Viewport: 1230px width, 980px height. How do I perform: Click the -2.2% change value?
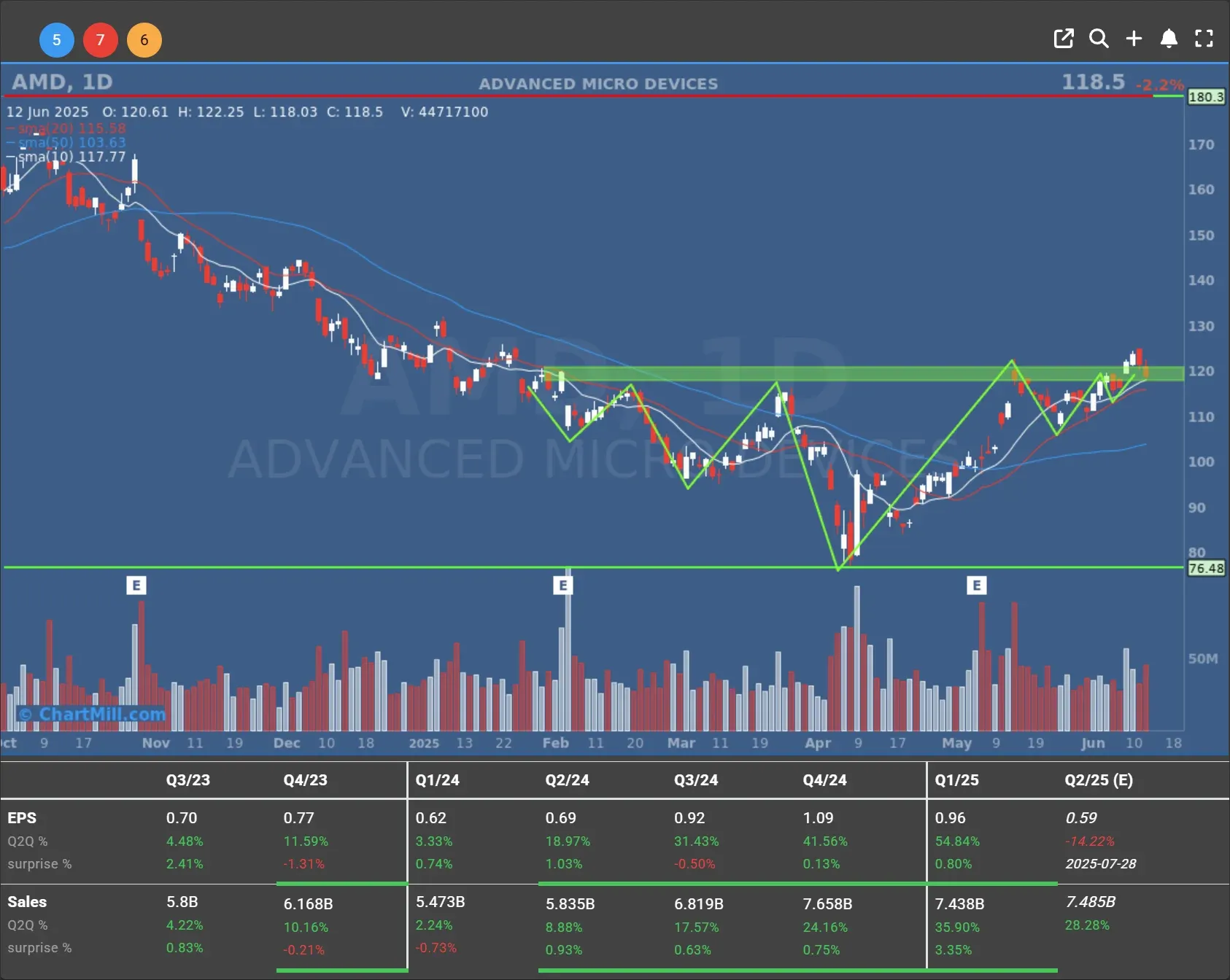pos(1160,85)
